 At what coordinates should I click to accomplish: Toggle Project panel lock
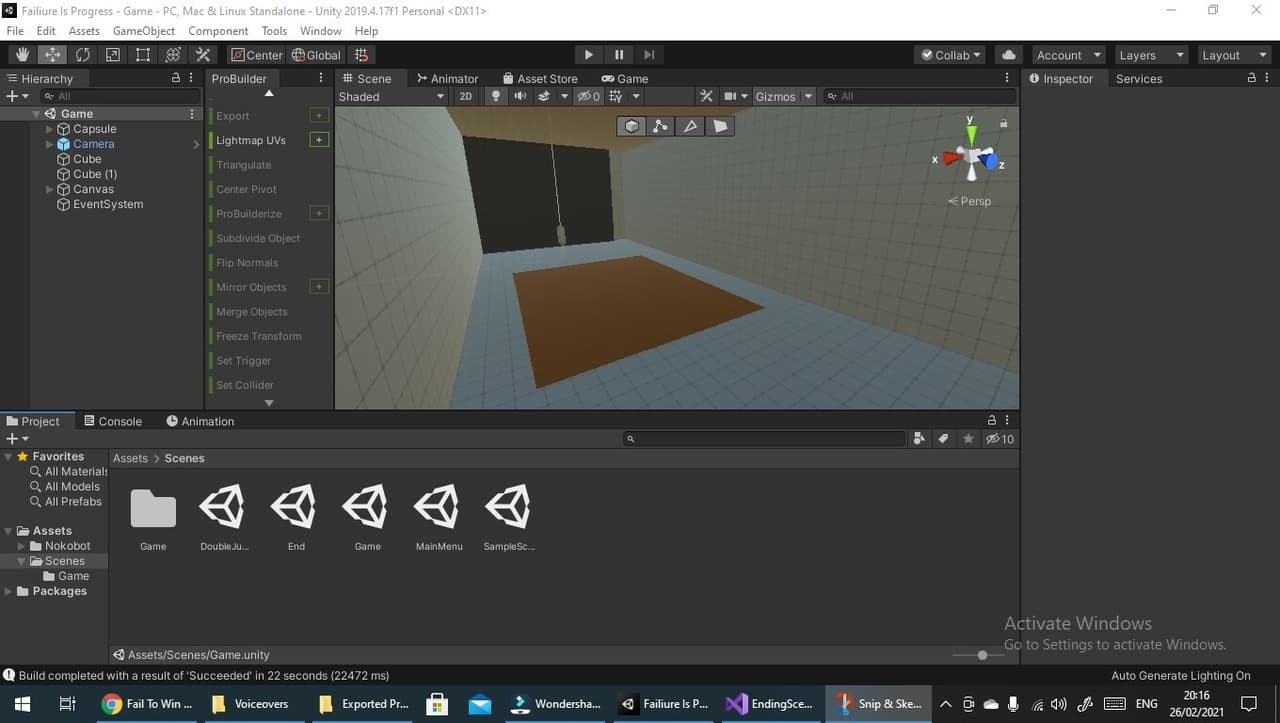point(991,421)
